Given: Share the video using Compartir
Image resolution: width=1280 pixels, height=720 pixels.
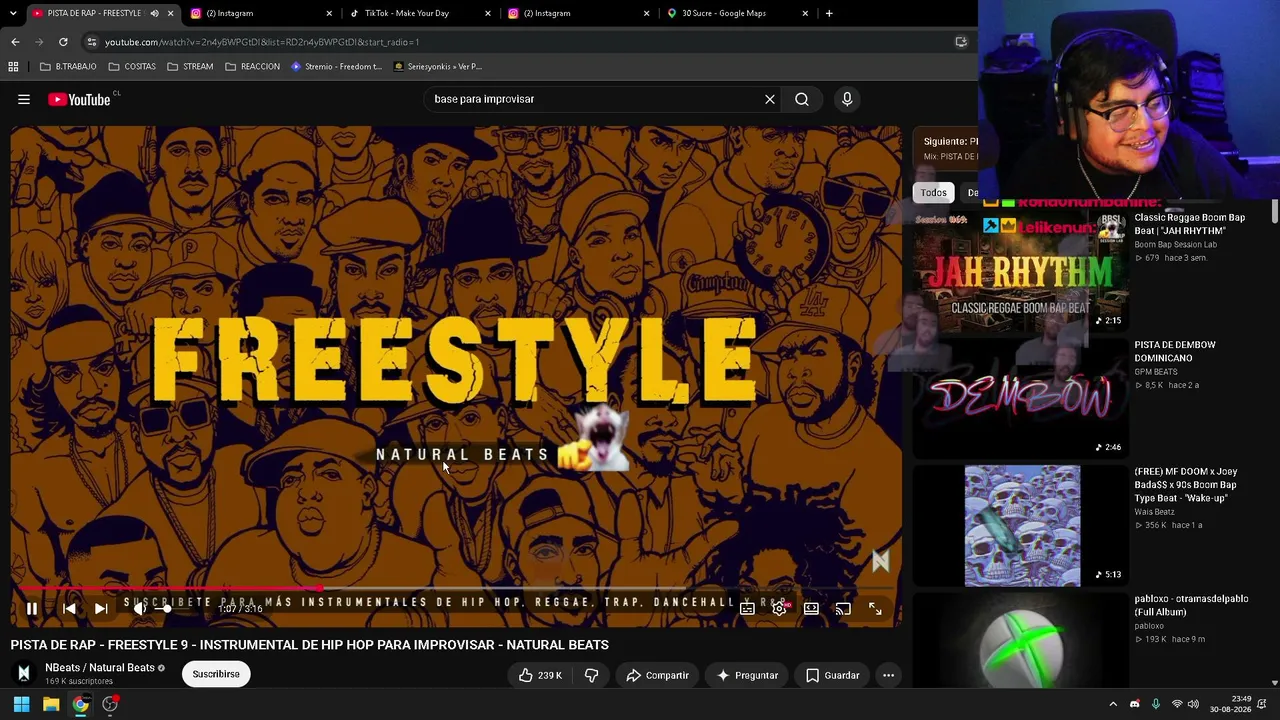Looking at the screenshot, I should [657, 675].
